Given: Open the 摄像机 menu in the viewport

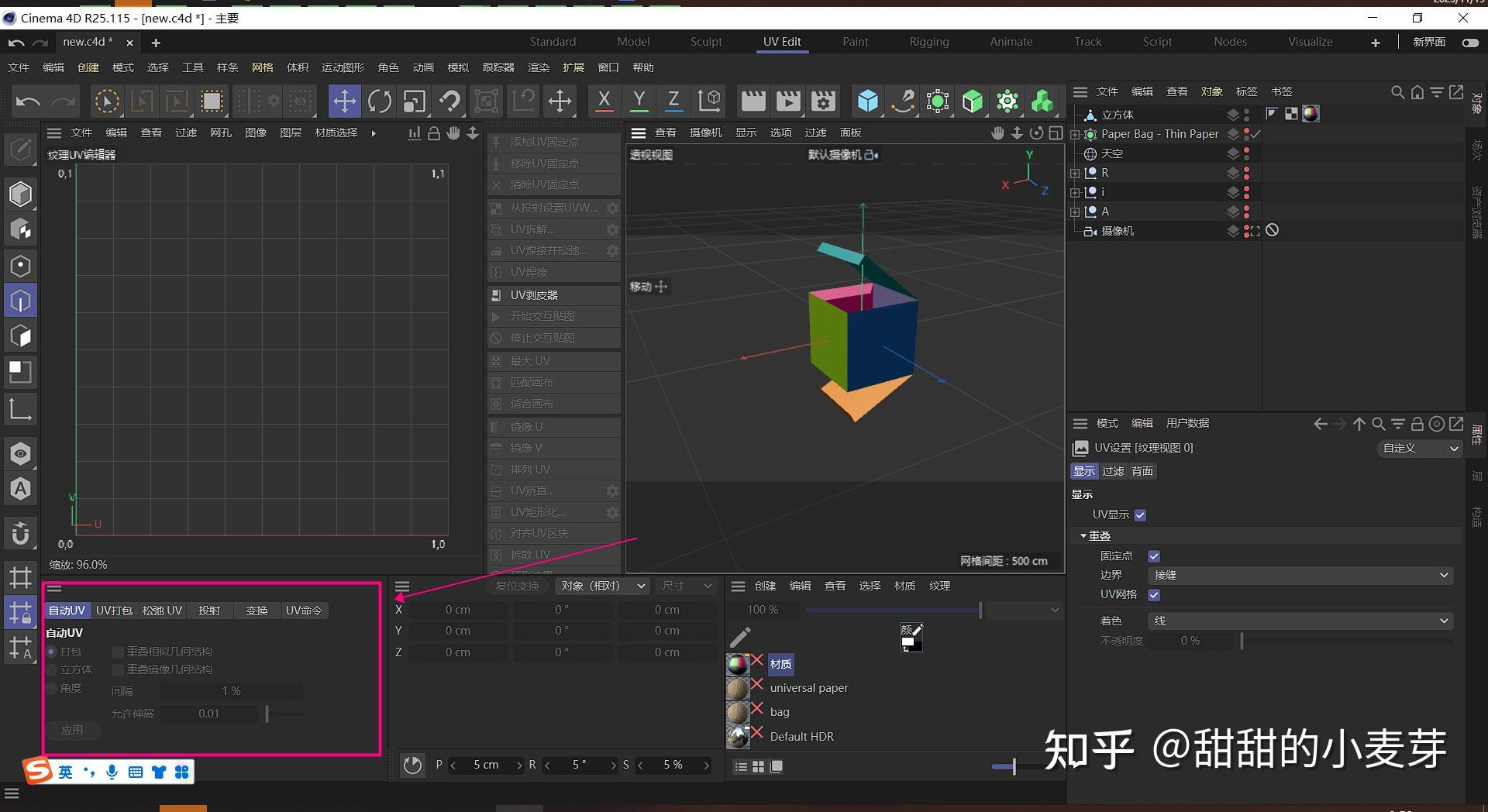Looking at the screenshot, I should click(704, 132).
